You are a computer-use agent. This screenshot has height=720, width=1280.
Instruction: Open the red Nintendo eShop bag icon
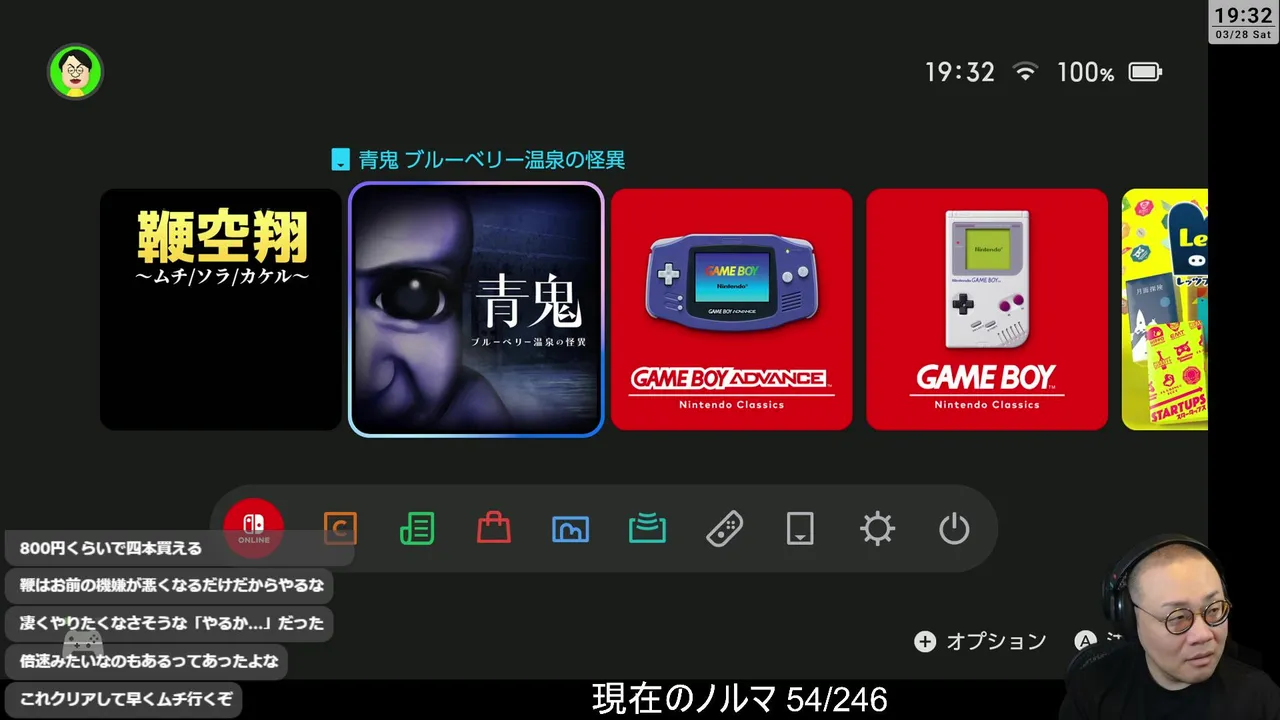[494, 527]
